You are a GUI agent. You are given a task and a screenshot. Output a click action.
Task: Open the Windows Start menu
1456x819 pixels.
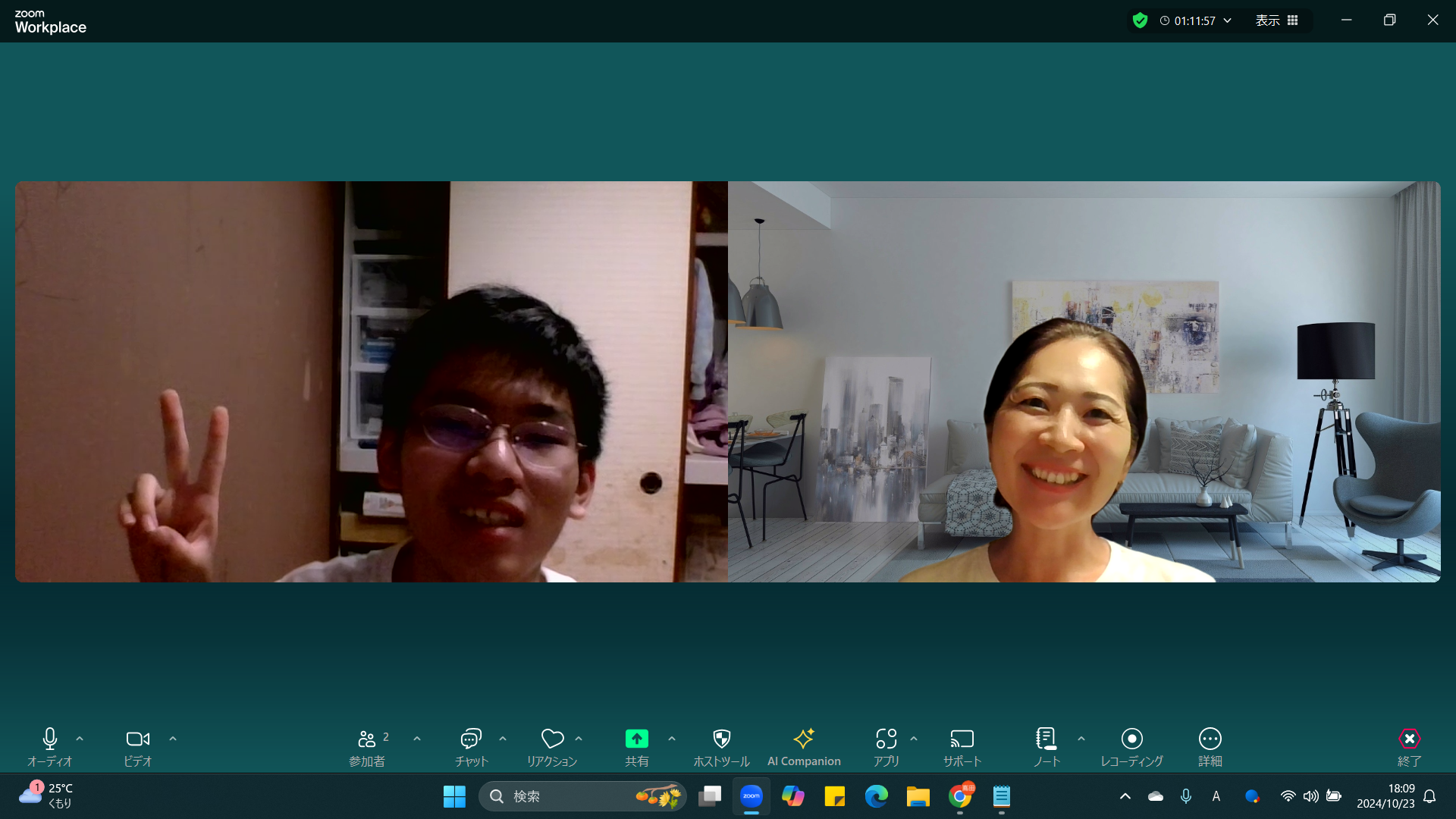coord(454,796)
